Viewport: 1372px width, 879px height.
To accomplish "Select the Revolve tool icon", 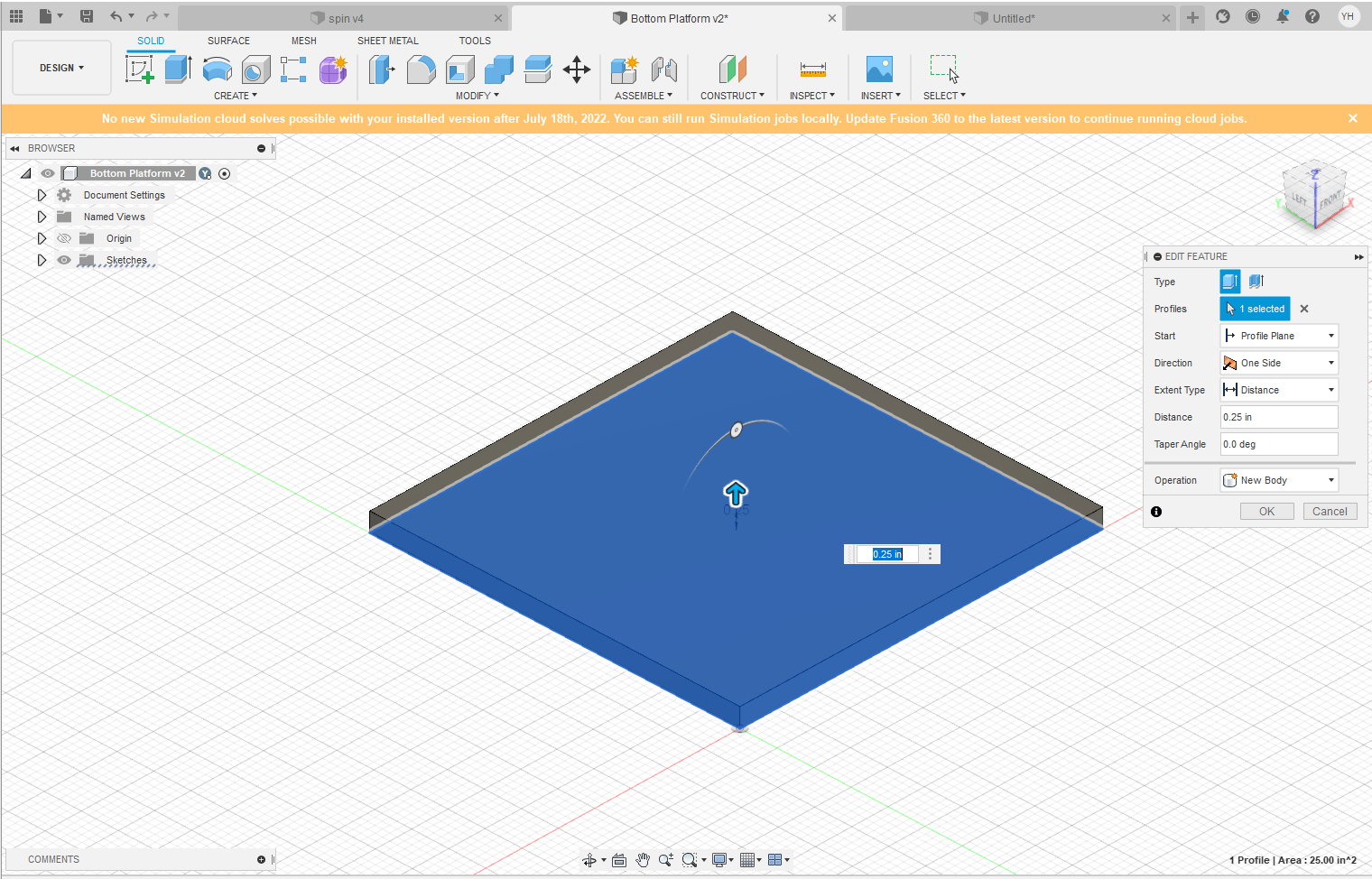I will click(x=217, y=69).
